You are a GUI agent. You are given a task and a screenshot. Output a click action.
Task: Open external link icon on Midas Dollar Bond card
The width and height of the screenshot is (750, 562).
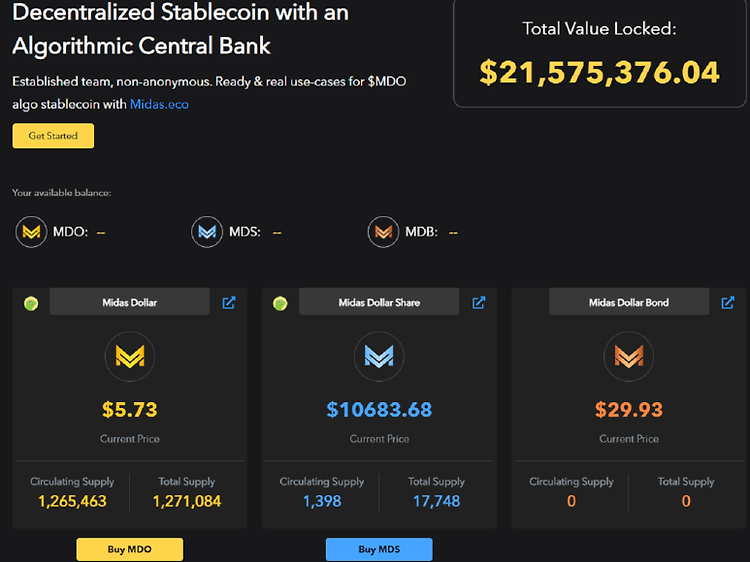pyautogui.click(x=728, y=302)
